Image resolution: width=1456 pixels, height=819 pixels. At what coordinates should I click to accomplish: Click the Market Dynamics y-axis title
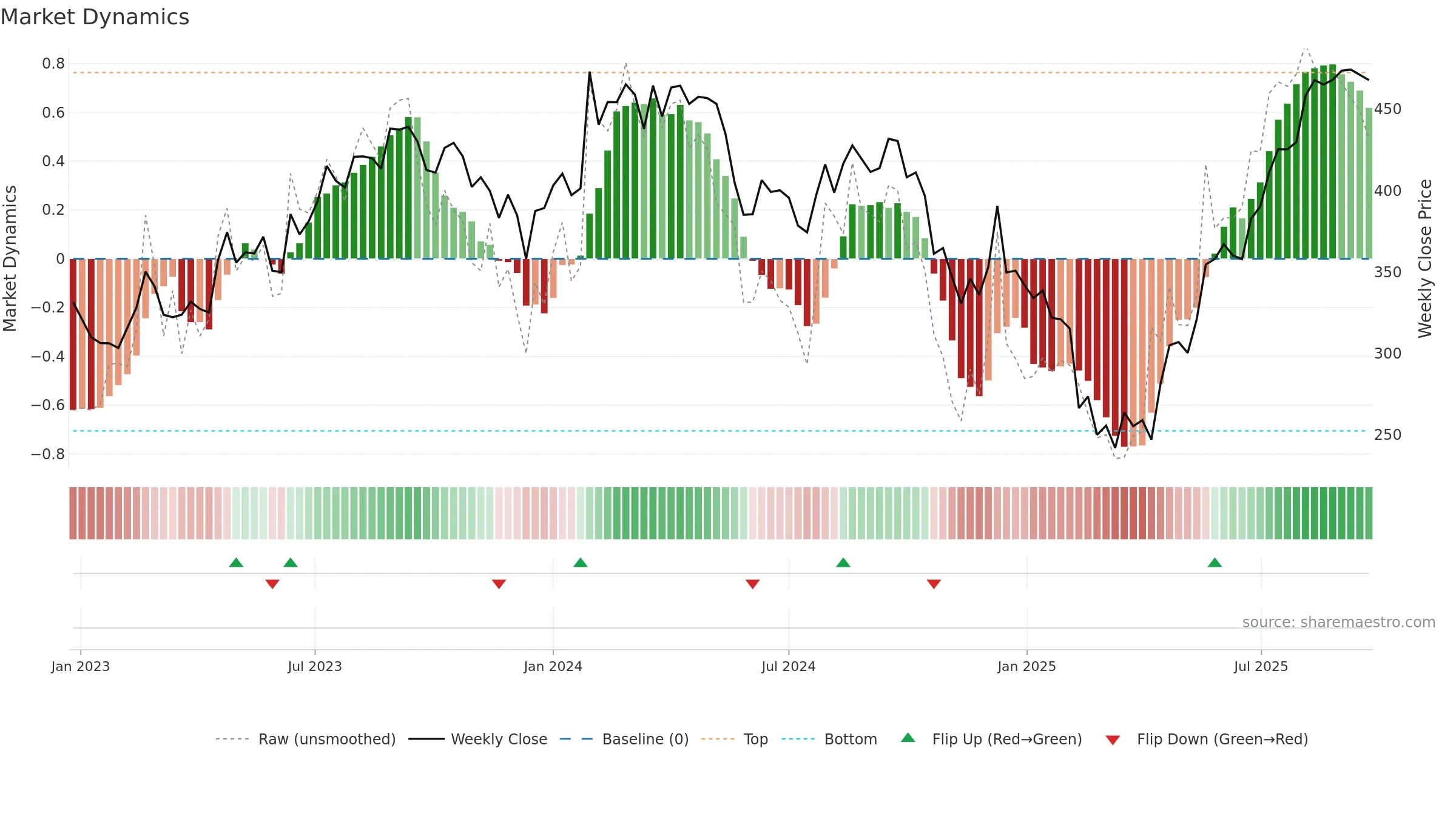(x=10, y=258)
